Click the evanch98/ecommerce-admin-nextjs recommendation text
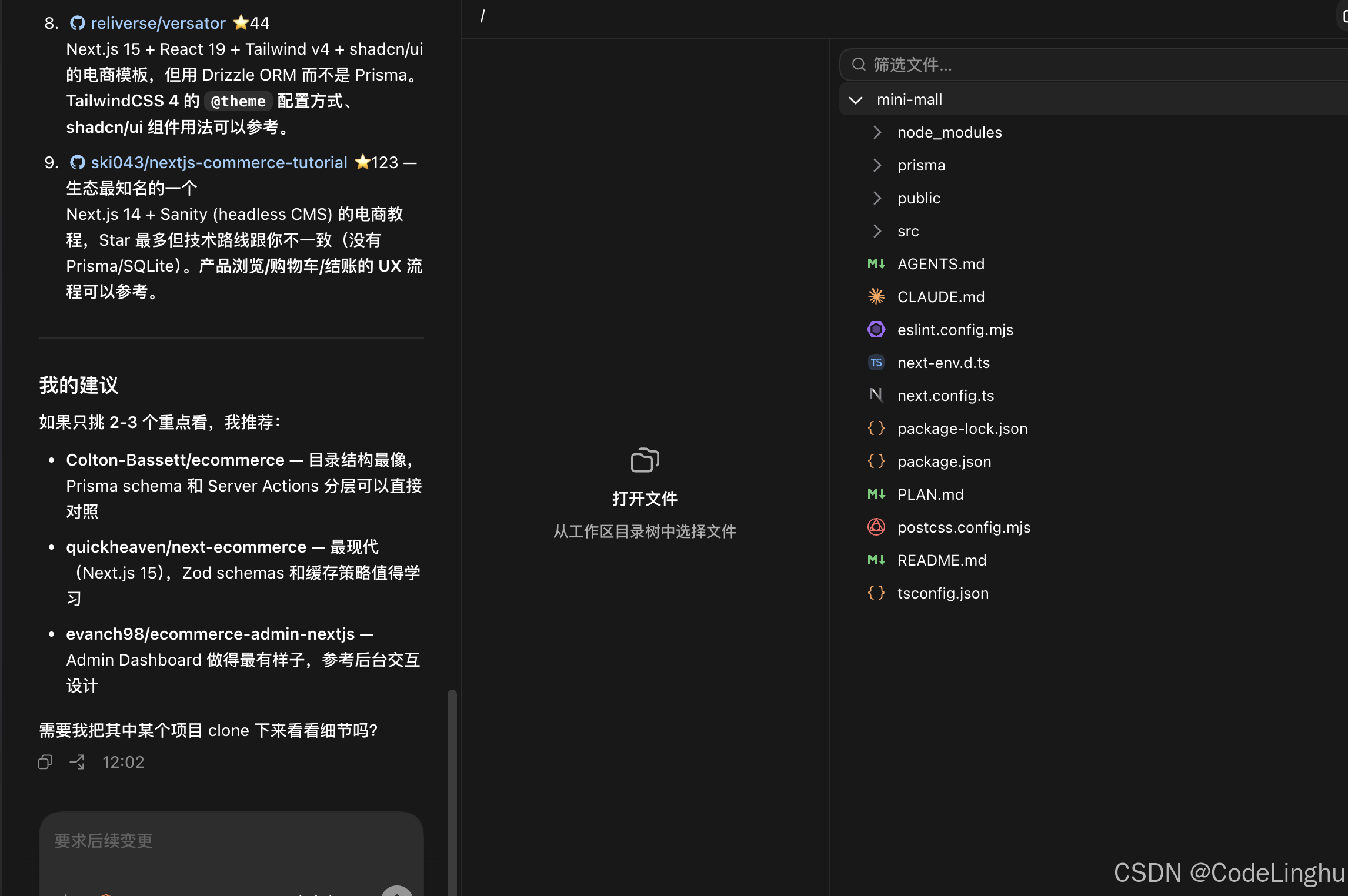 point(210,634)
